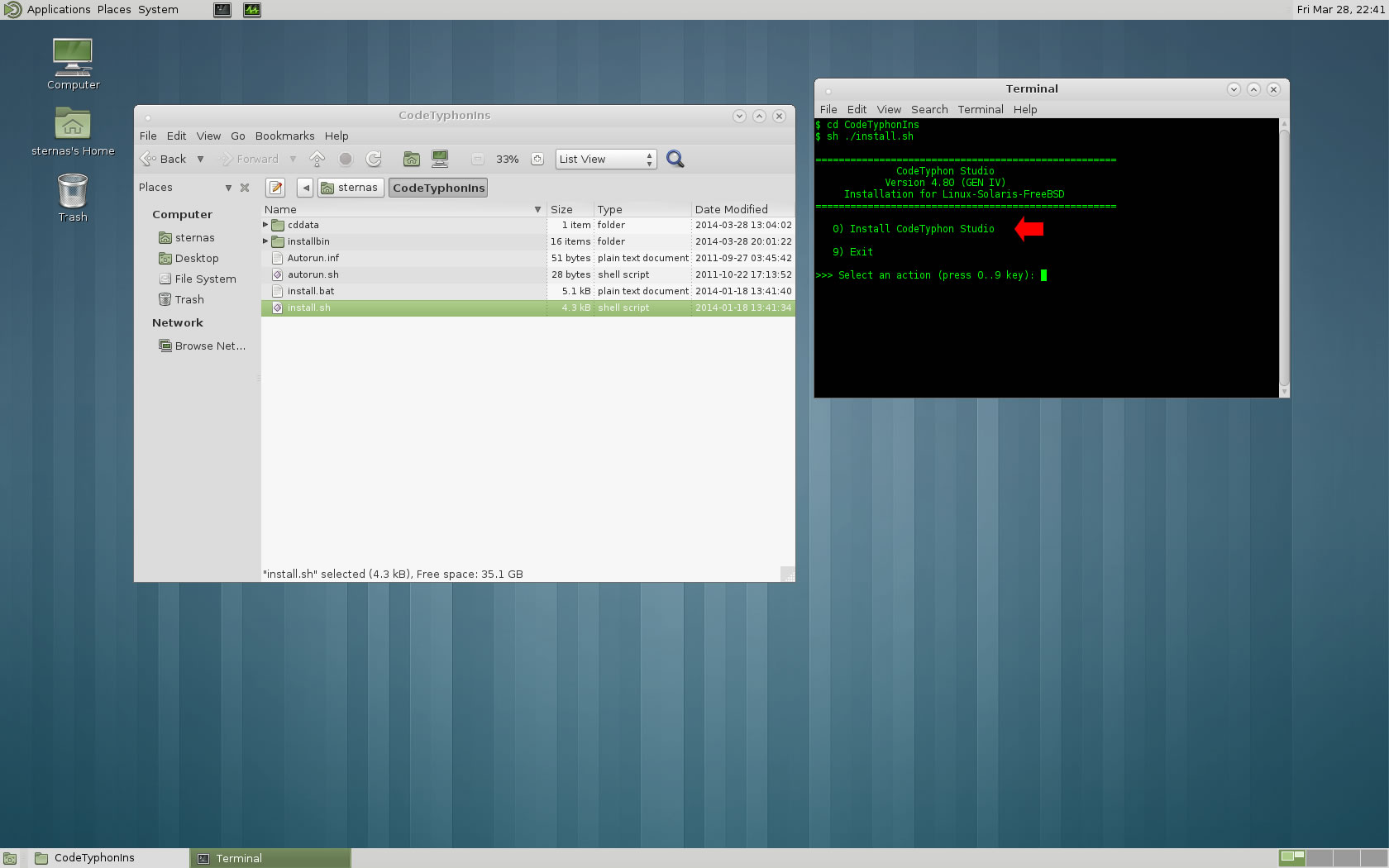Click the clock in top panel
The image size is (1389, 868).
[x=1340, y=10]
